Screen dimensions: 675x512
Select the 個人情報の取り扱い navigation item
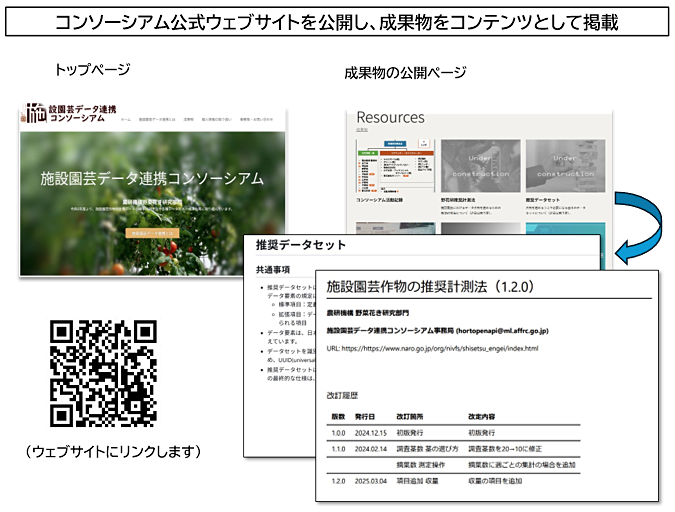pyautogui.click(x=217, y=118)
